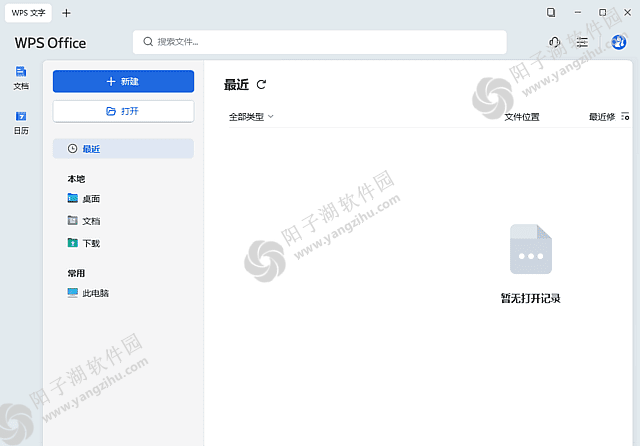The image size is (640, 446).
Task: Click the 文件位置 column header
Action: [x=522, y=117]
